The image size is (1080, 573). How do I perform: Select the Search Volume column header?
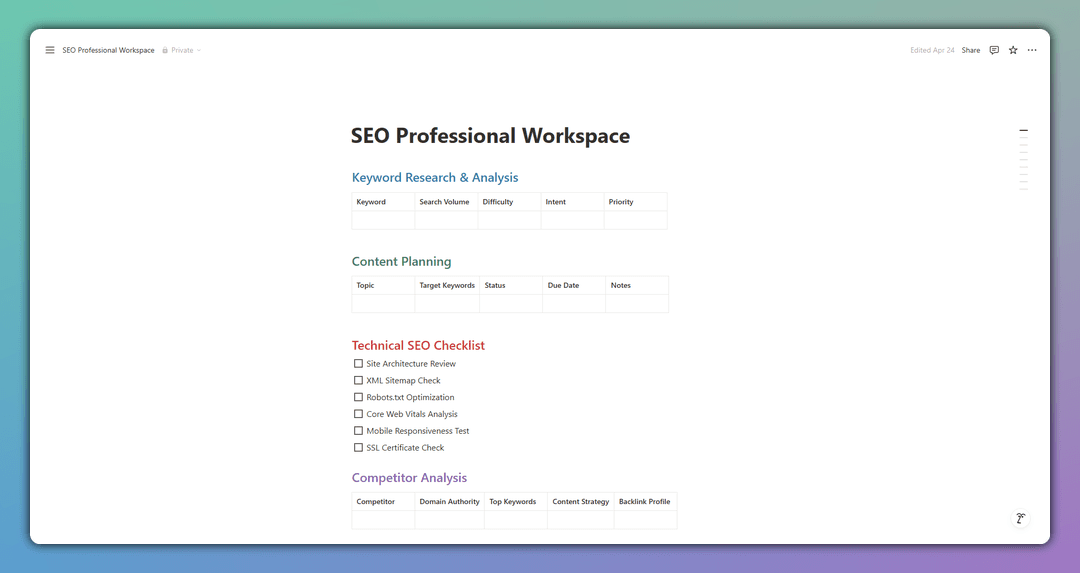click(x=445, y=202)
